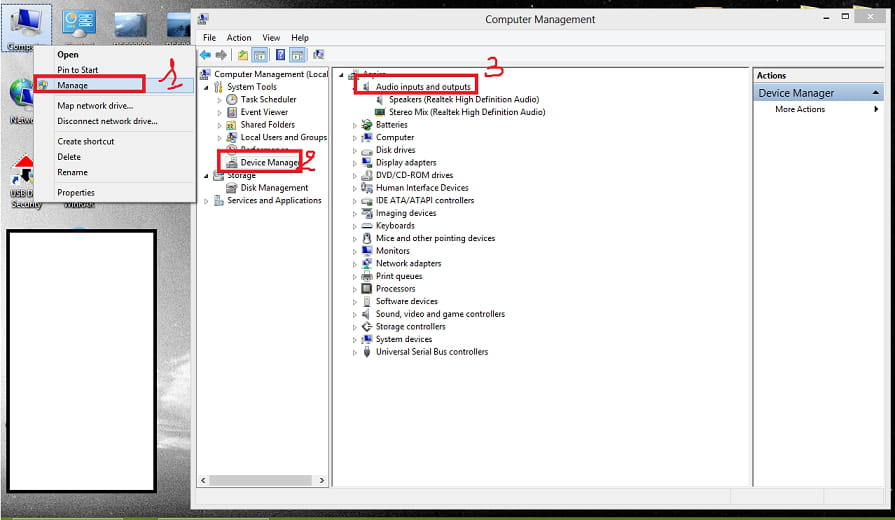The image size is (895, 520).
Task: Open the Action menu
Action: (239, 38)
